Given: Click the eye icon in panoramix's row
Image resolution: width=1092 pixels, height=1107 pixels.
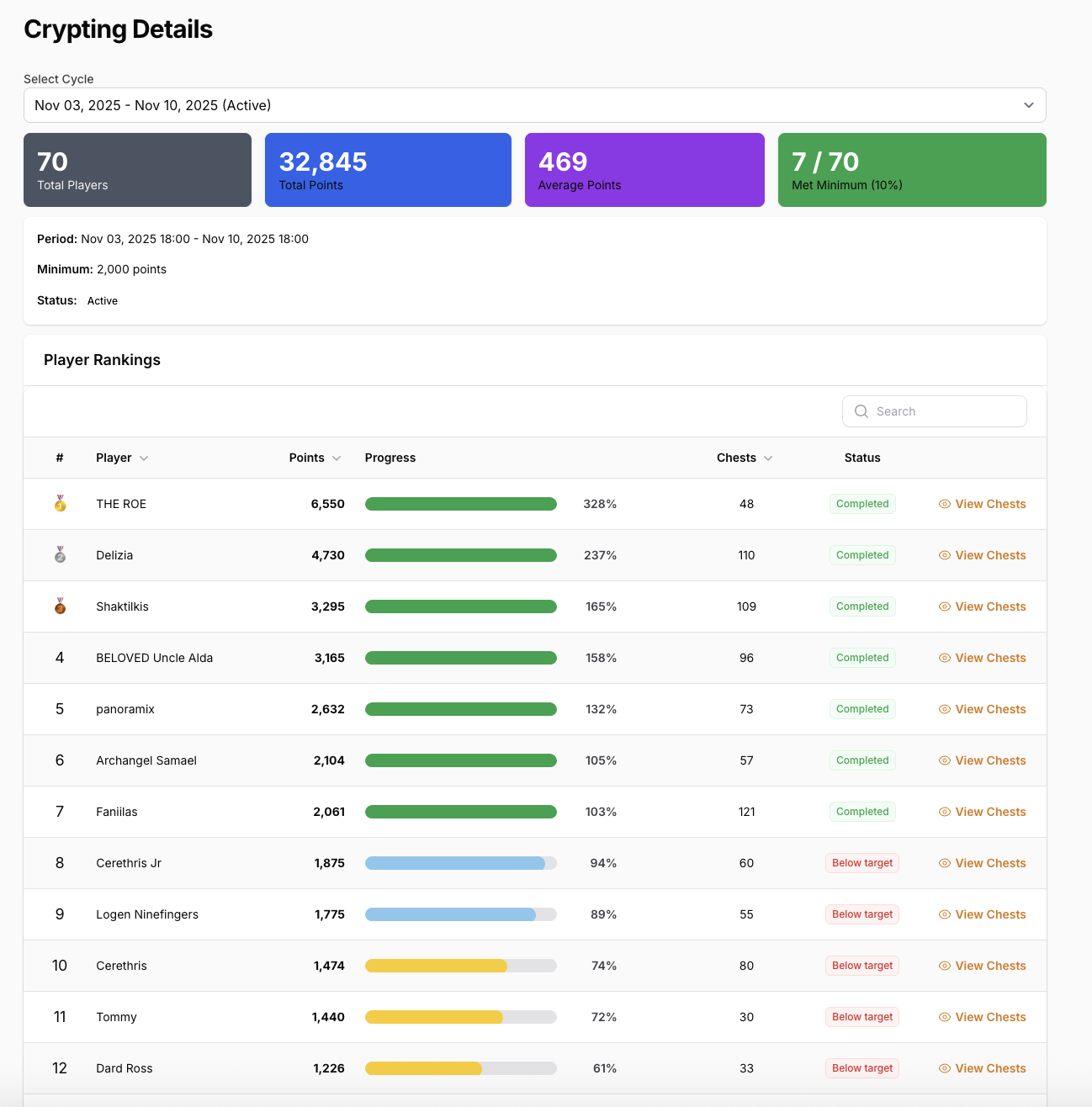Looking at the screenshot, I should (945, 709).
